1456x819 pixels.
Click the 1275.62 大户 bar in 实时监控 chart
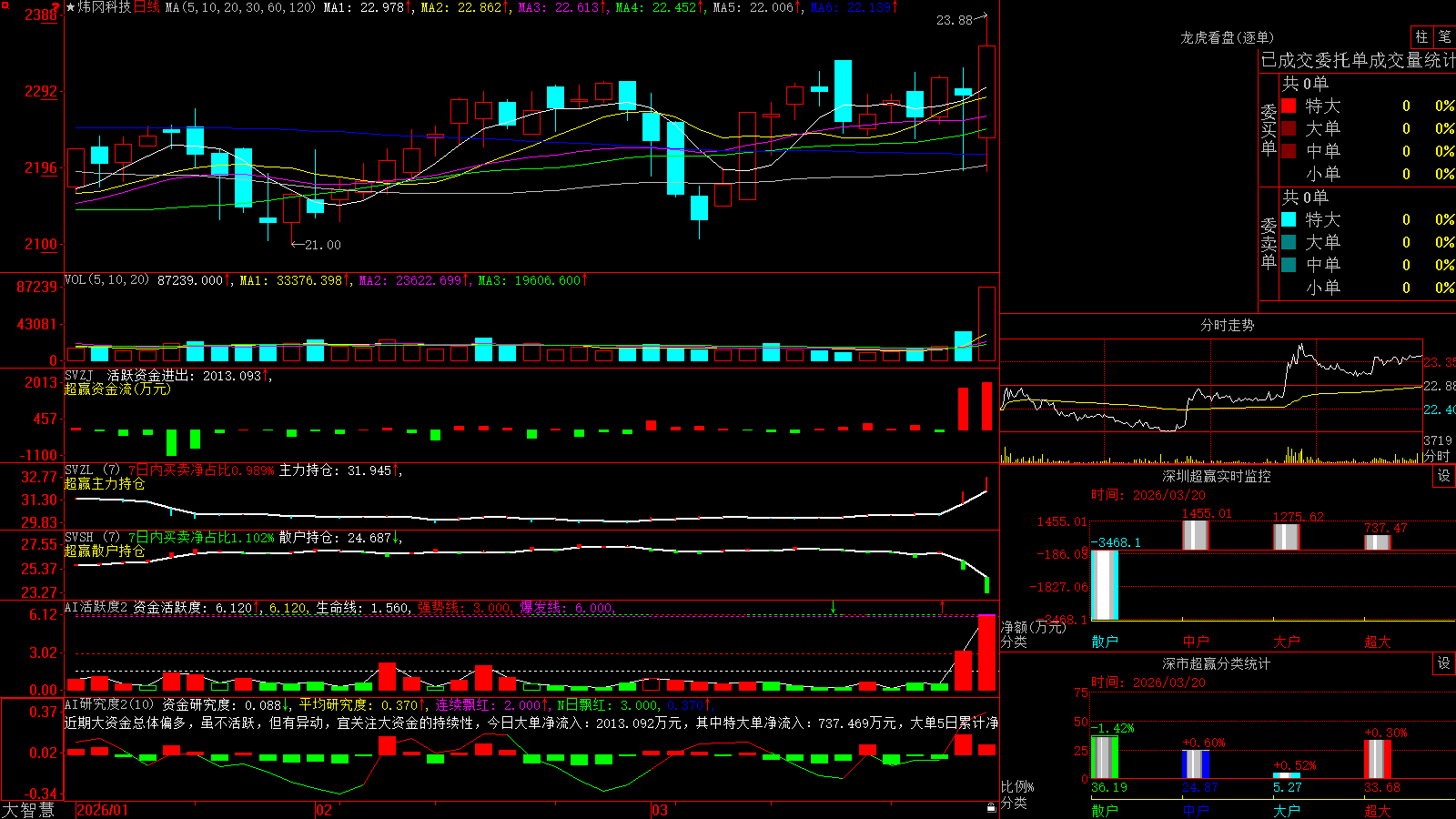pos(1287,537)
